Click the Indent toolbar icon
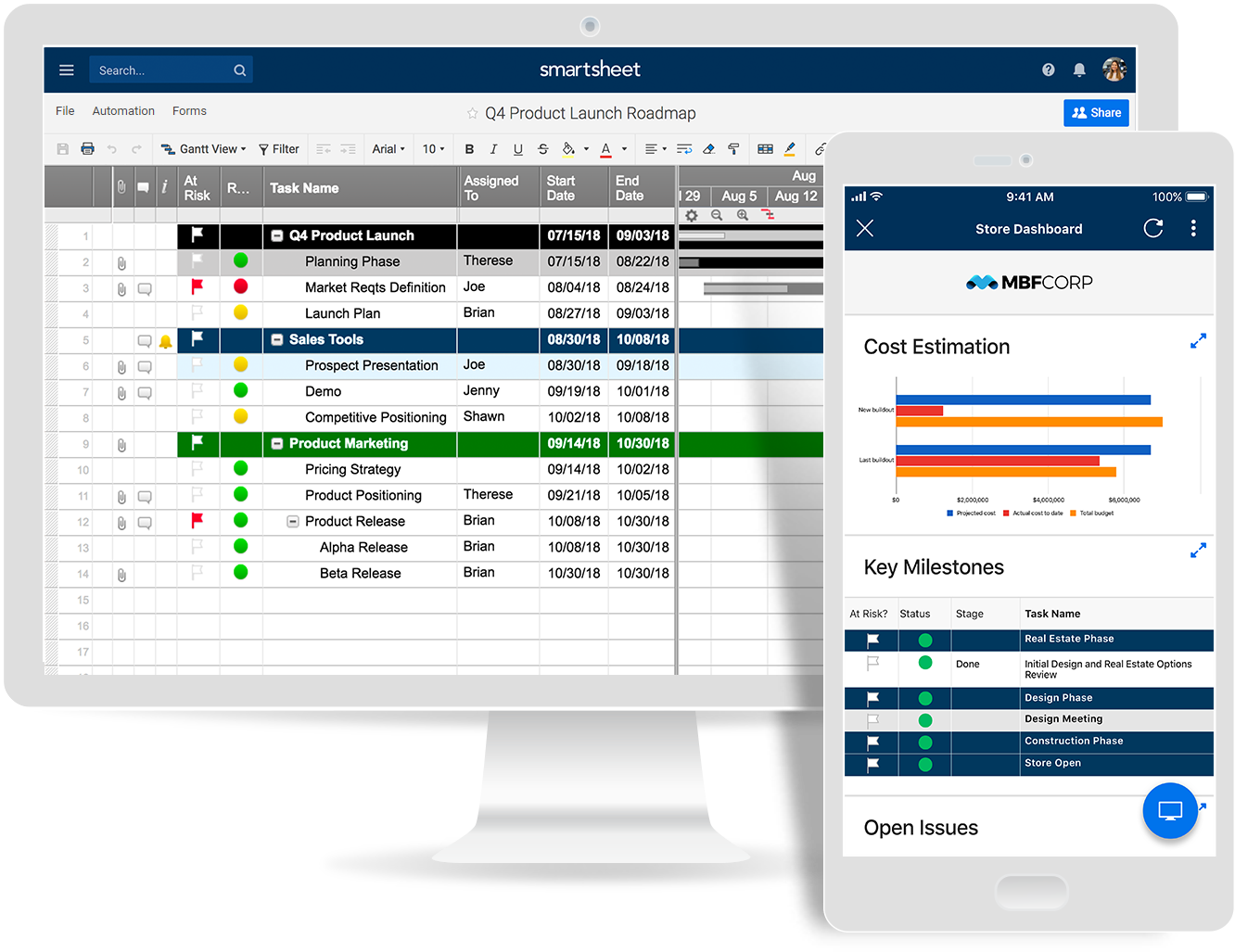The height and width of the screenshot is (952, 1235). pyautogui.click(x=348, y=149)
